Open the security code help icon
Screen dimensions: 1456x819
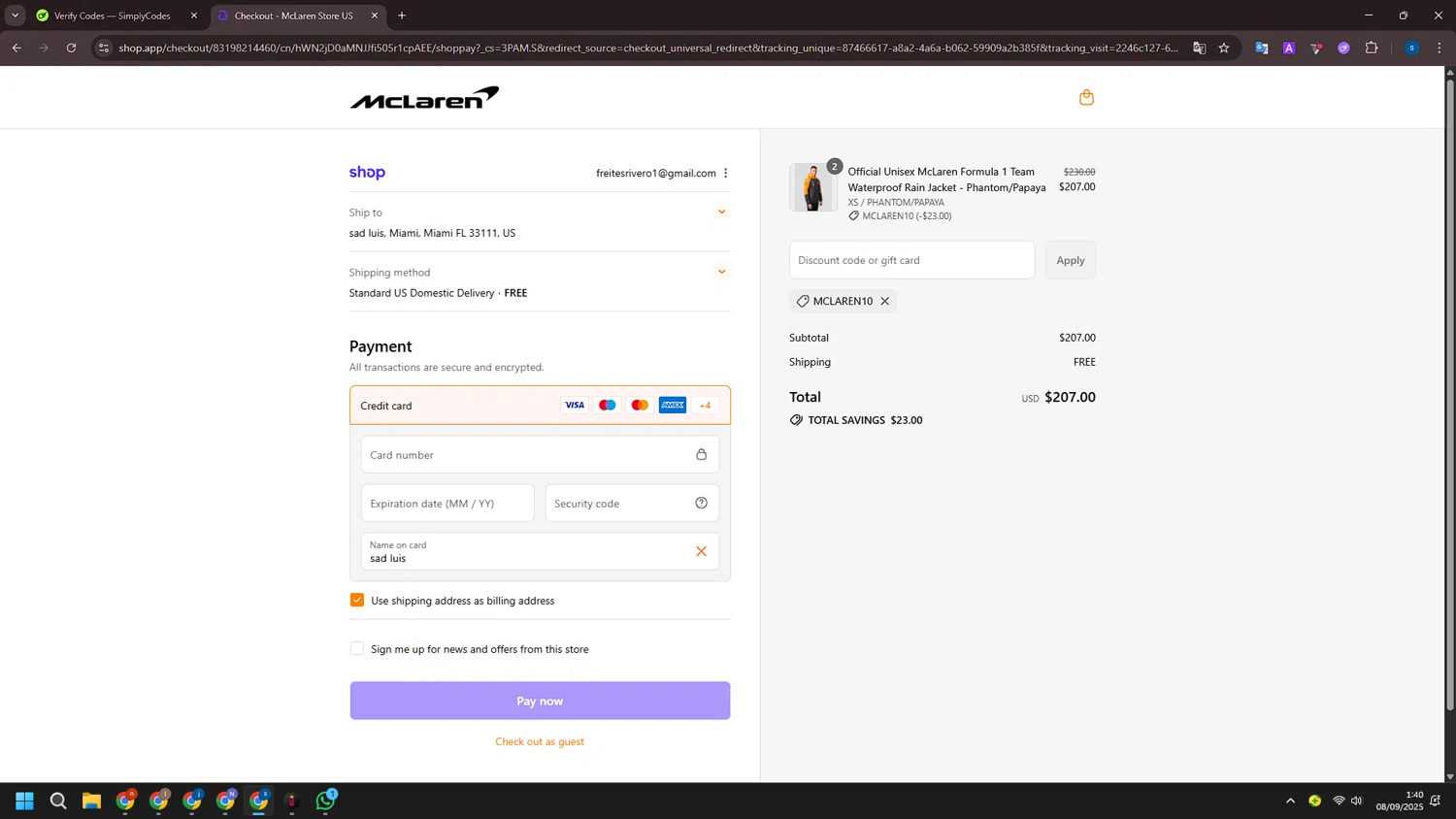pos(701,503)
